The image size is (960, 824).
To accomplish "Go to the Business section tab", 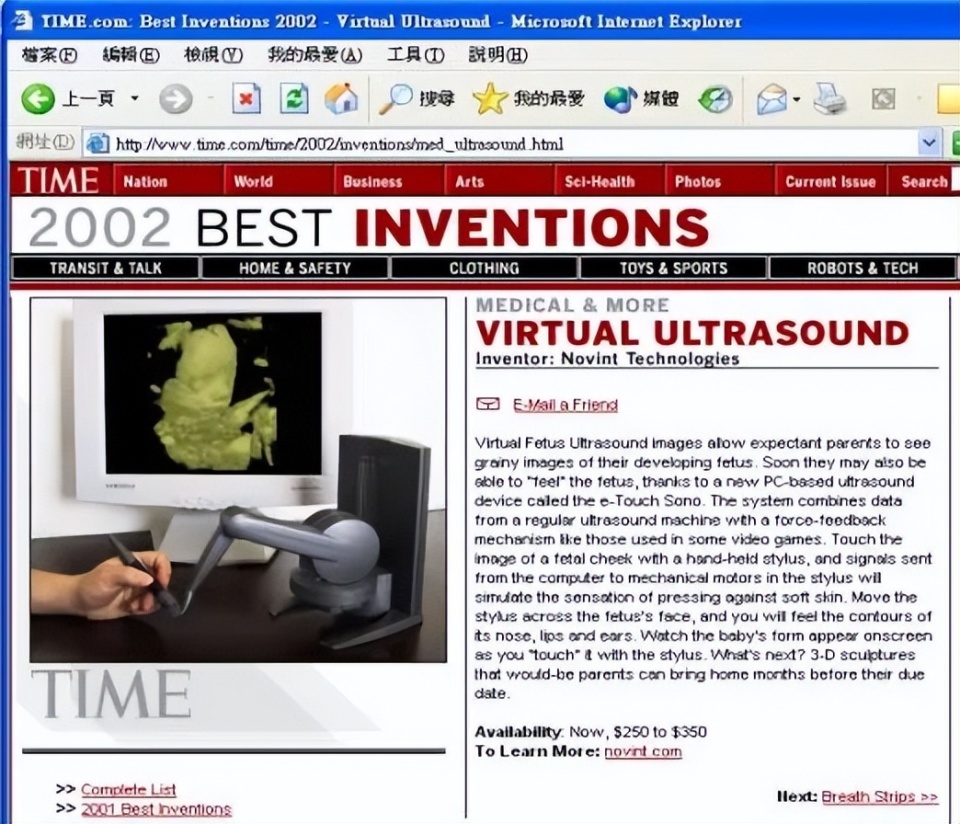I will [389, 181].
